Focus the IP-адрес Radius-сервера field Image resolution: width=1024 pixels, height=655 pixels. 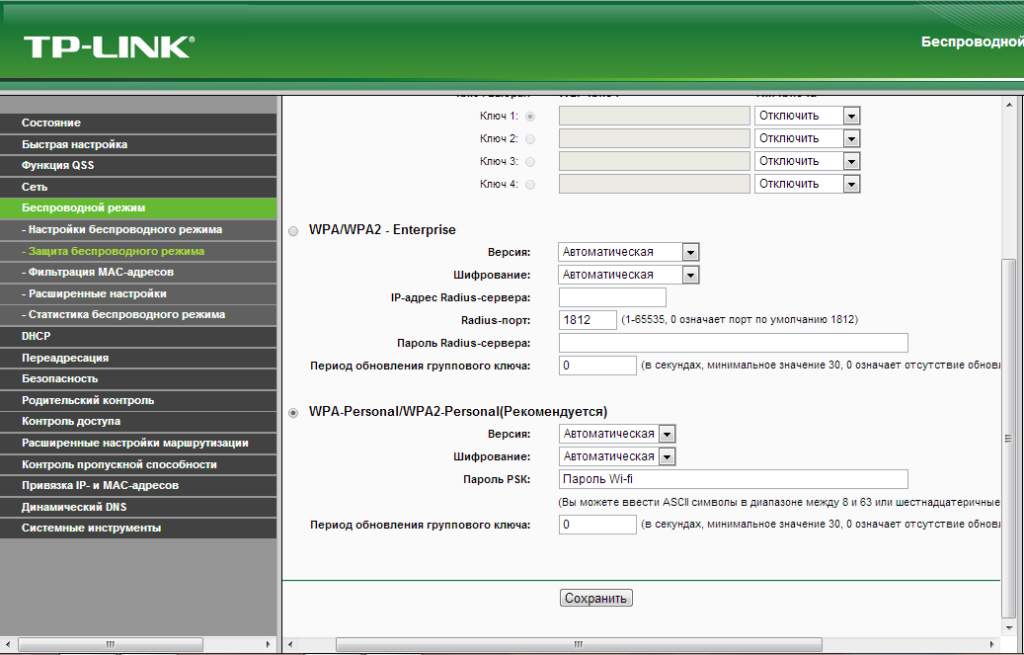point(612,297)
